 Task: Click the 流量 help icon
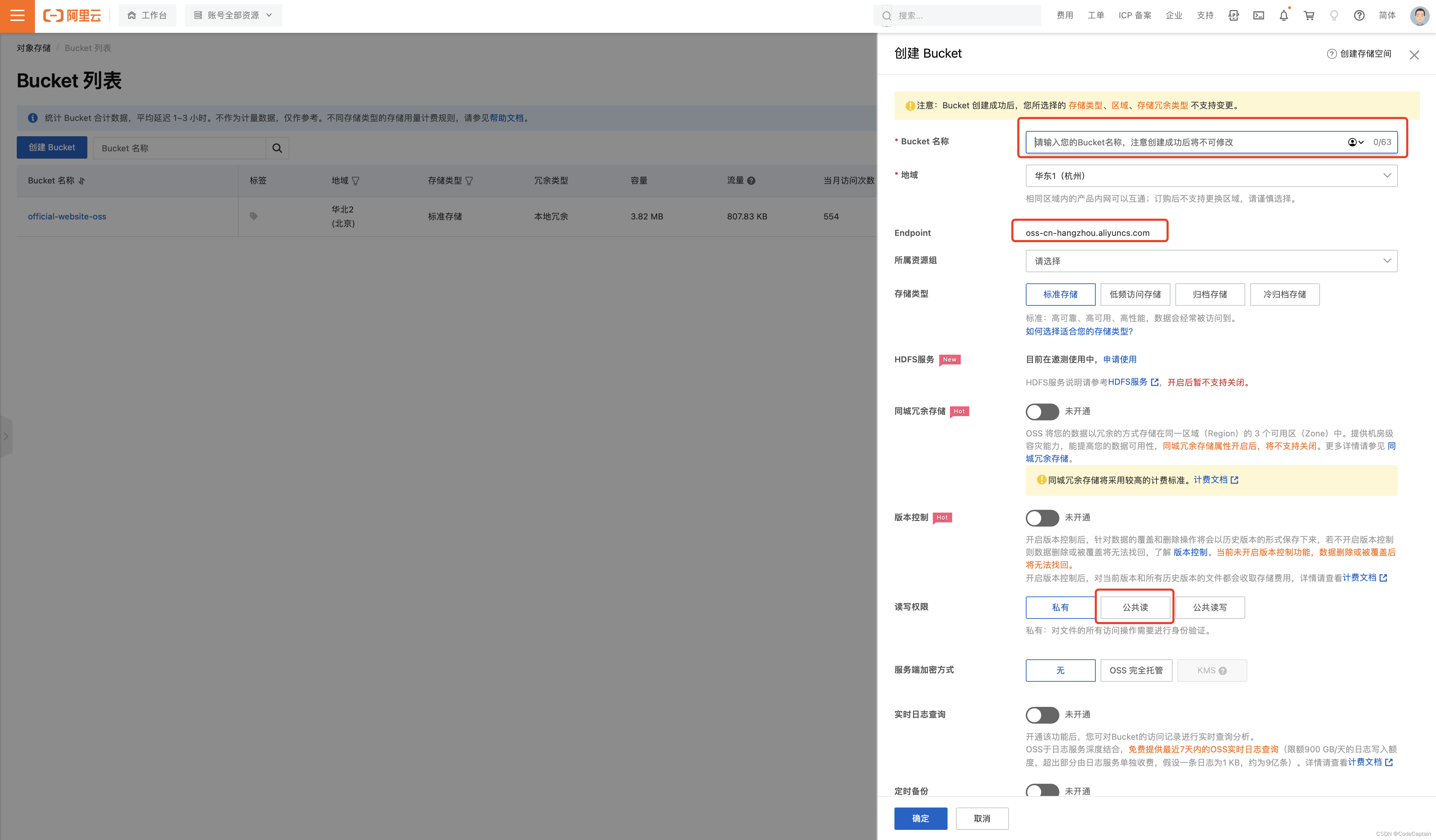(751, 181)
